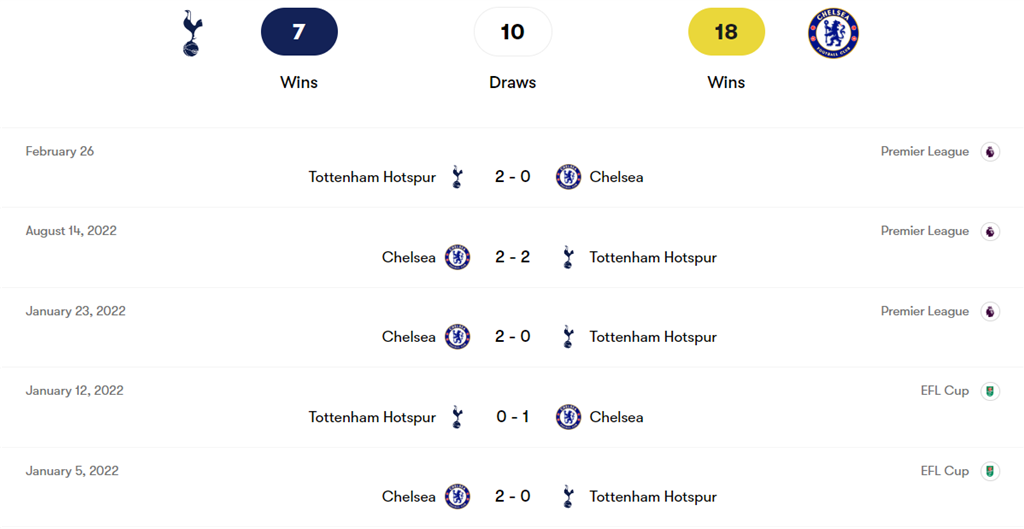Viewport: 1024px width, 529px height.
Task: Click the Premier League label on February 26
Action: coord(924,152)
